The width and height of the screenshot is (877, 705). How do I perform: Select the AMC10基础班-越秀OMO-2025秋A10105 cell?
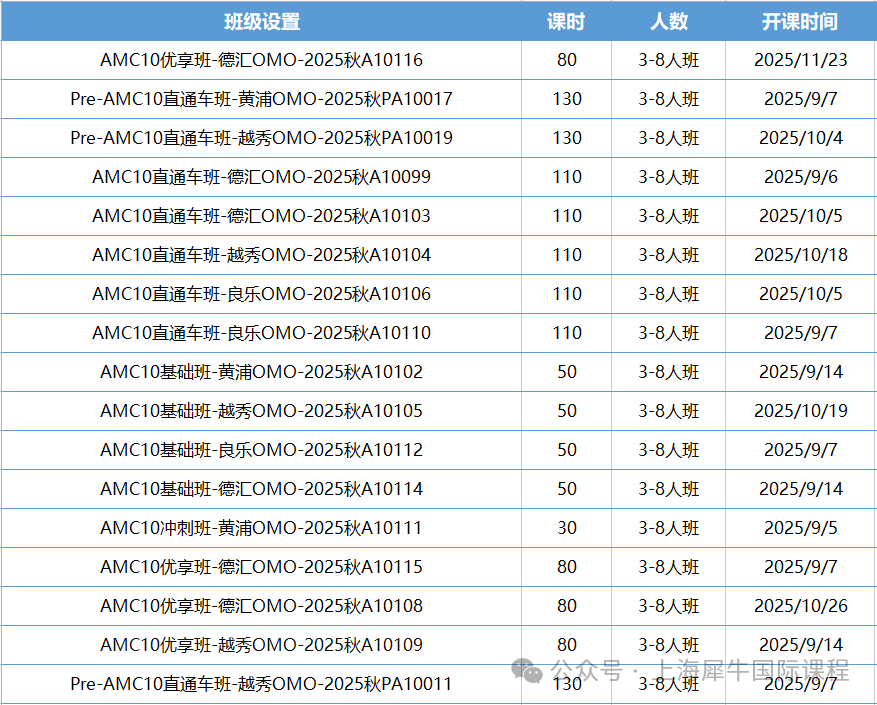261,411
